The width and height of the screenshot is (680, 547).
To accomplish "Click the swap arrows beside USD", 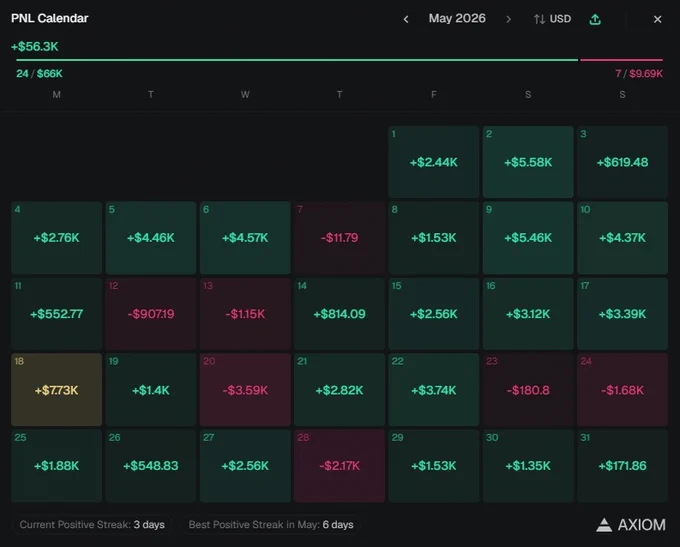I will point(539,19).
